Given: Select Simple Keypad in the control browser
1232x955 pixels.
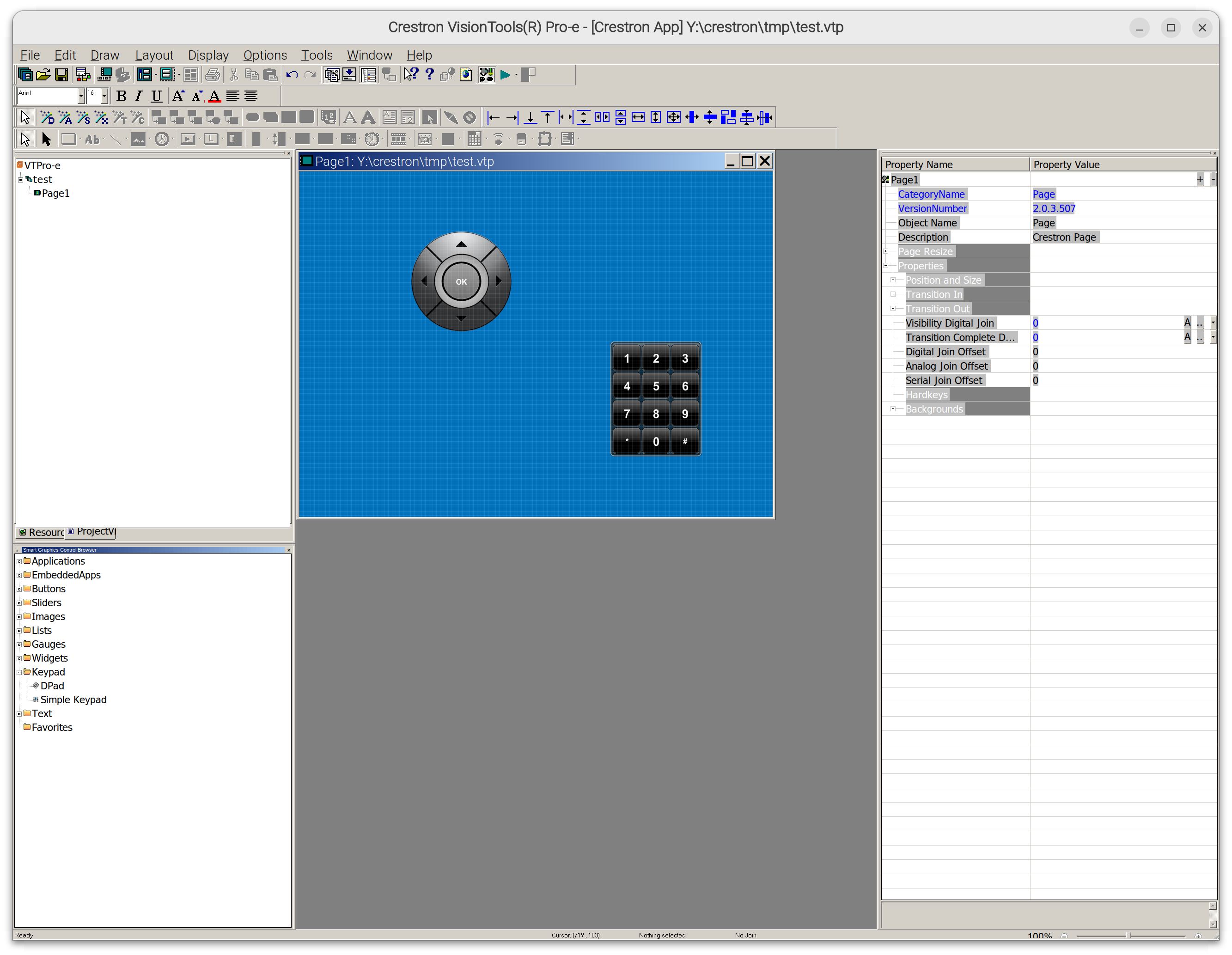Looking at the screenshot, I should pos(73,700).
